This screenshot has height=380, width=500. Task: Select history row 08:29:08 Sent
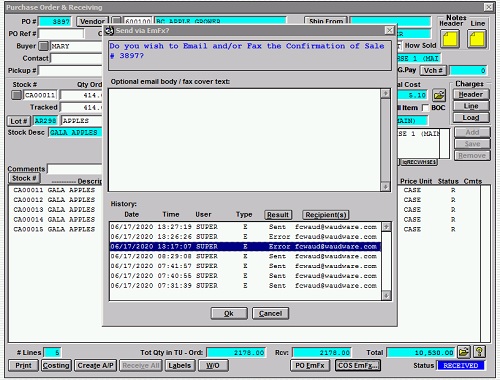pyautogui.click(x=245, y=256)
